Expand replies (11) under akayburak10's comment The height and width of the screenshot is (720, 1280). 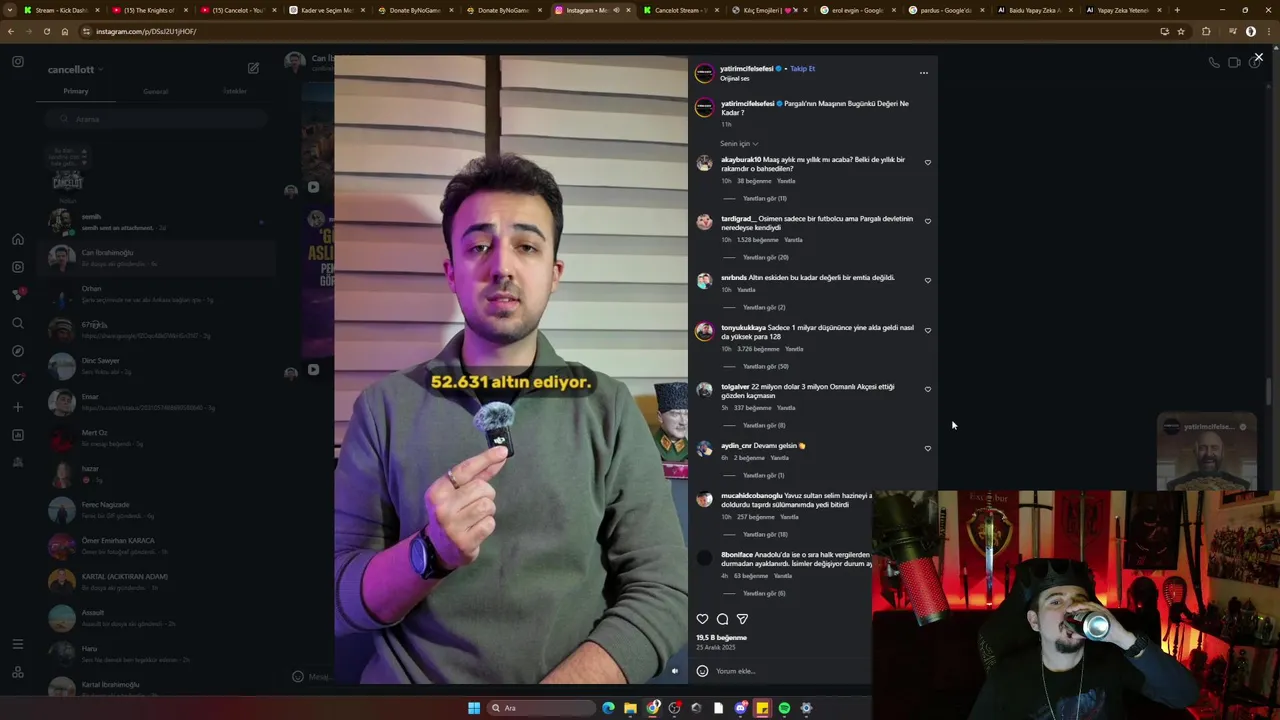coord(764,198)
